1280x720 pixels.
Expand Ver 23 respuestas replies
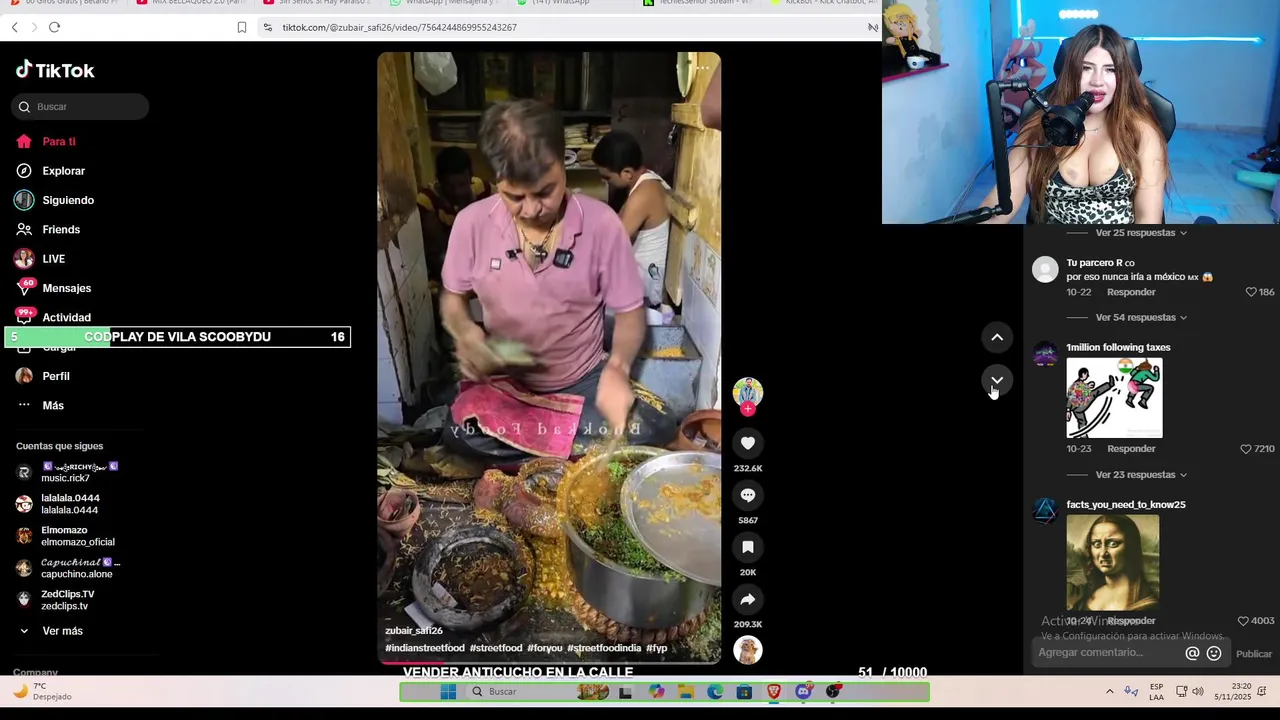click(1141, 475)
